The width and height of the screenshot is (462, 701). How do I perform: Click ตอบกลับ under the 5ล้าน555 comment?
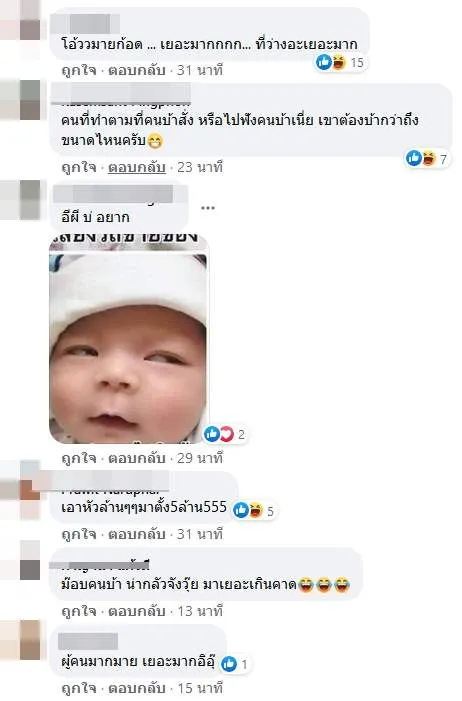(x=137, y=534)
